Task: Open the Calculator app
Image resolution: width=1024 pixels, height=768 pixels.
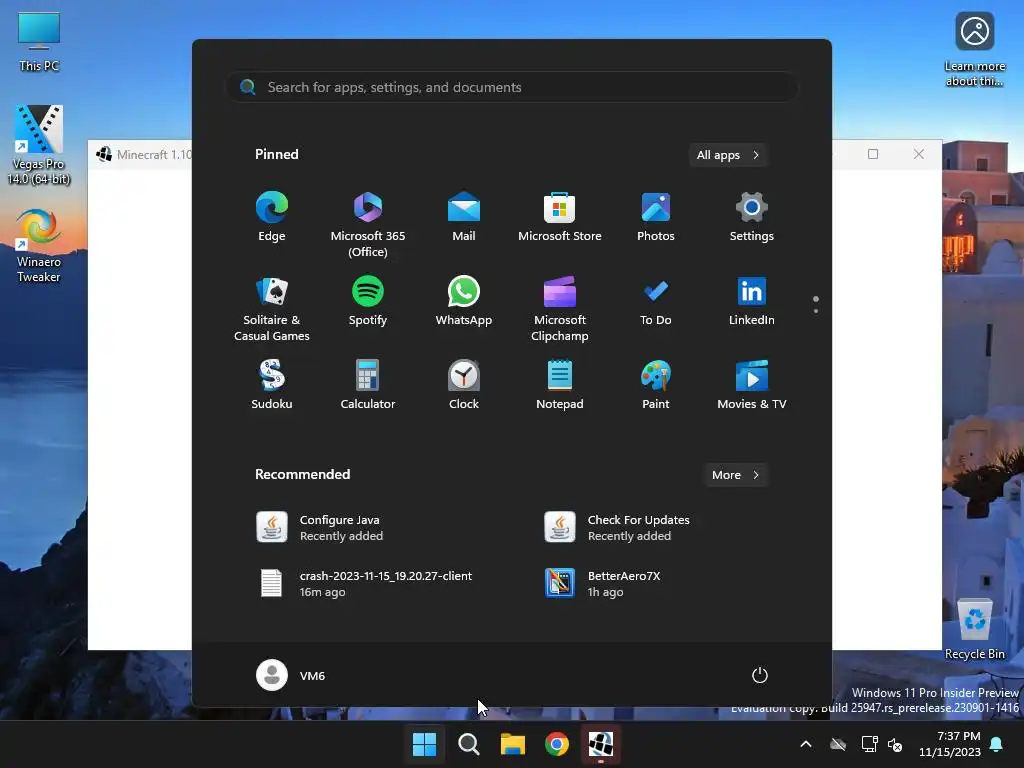Action: coord(368,385)
